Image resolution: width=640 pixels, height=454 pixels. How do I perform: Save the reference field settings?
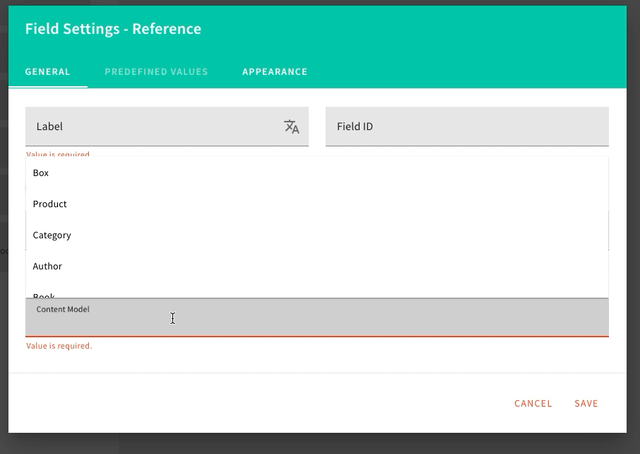click(x=586, y=403)
